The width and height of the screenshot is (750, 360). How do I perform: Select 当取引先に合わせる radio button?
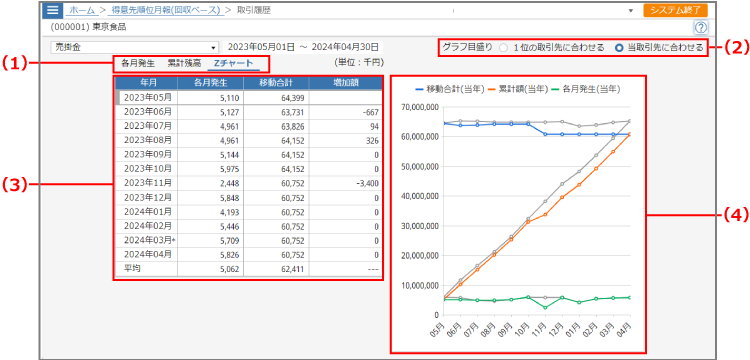tap(619, 48)
